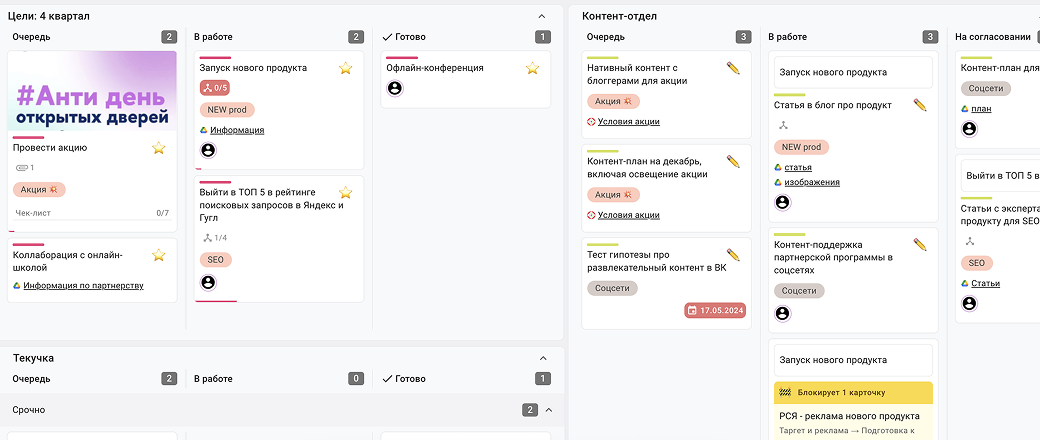Screen dimensions: 1040x440
Task: Click pencil icon on Нативный контент card
Action: tap(733, 68)
